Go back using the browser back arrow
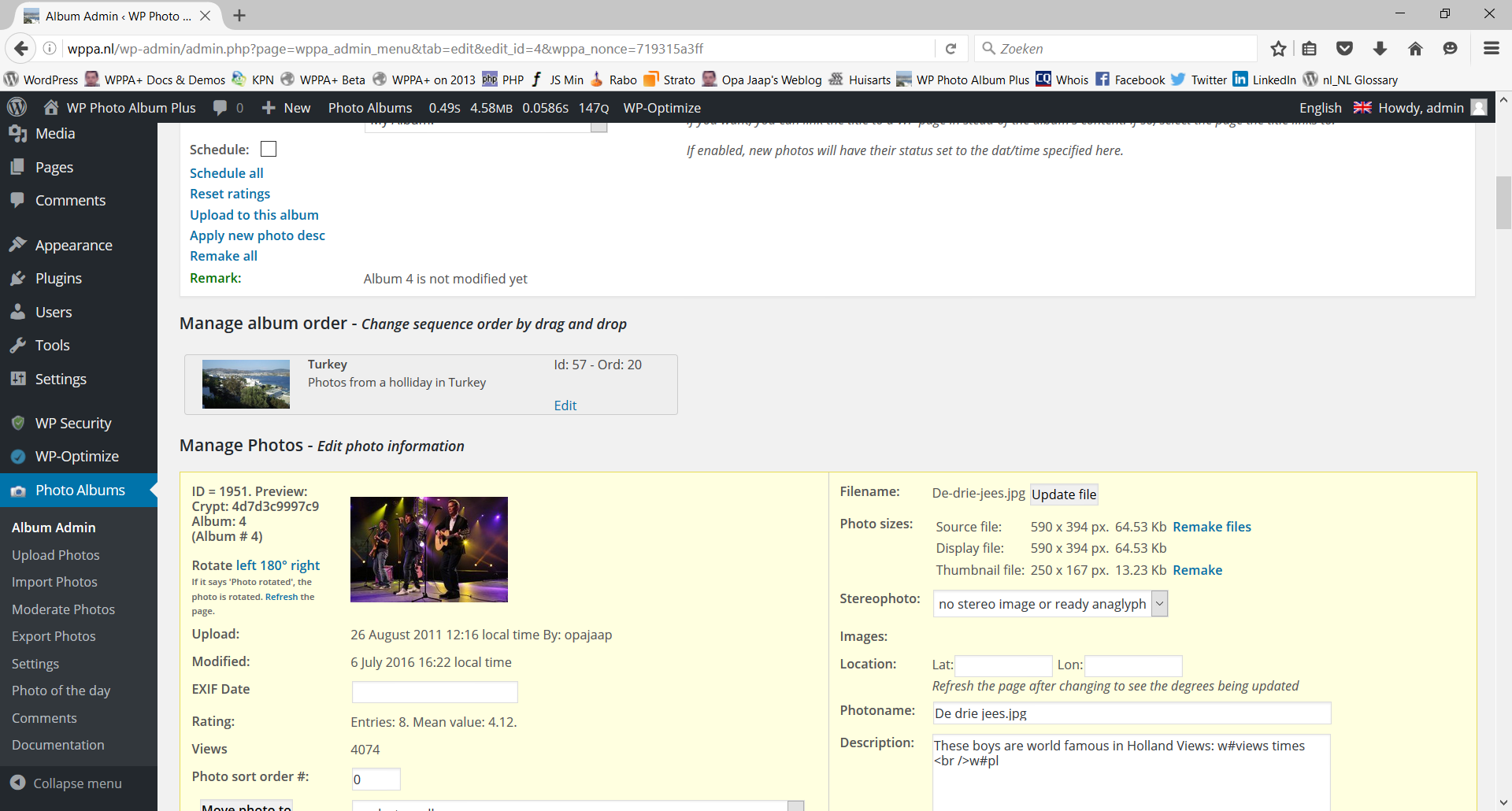The image size is (1512, 811). [21, 49]
